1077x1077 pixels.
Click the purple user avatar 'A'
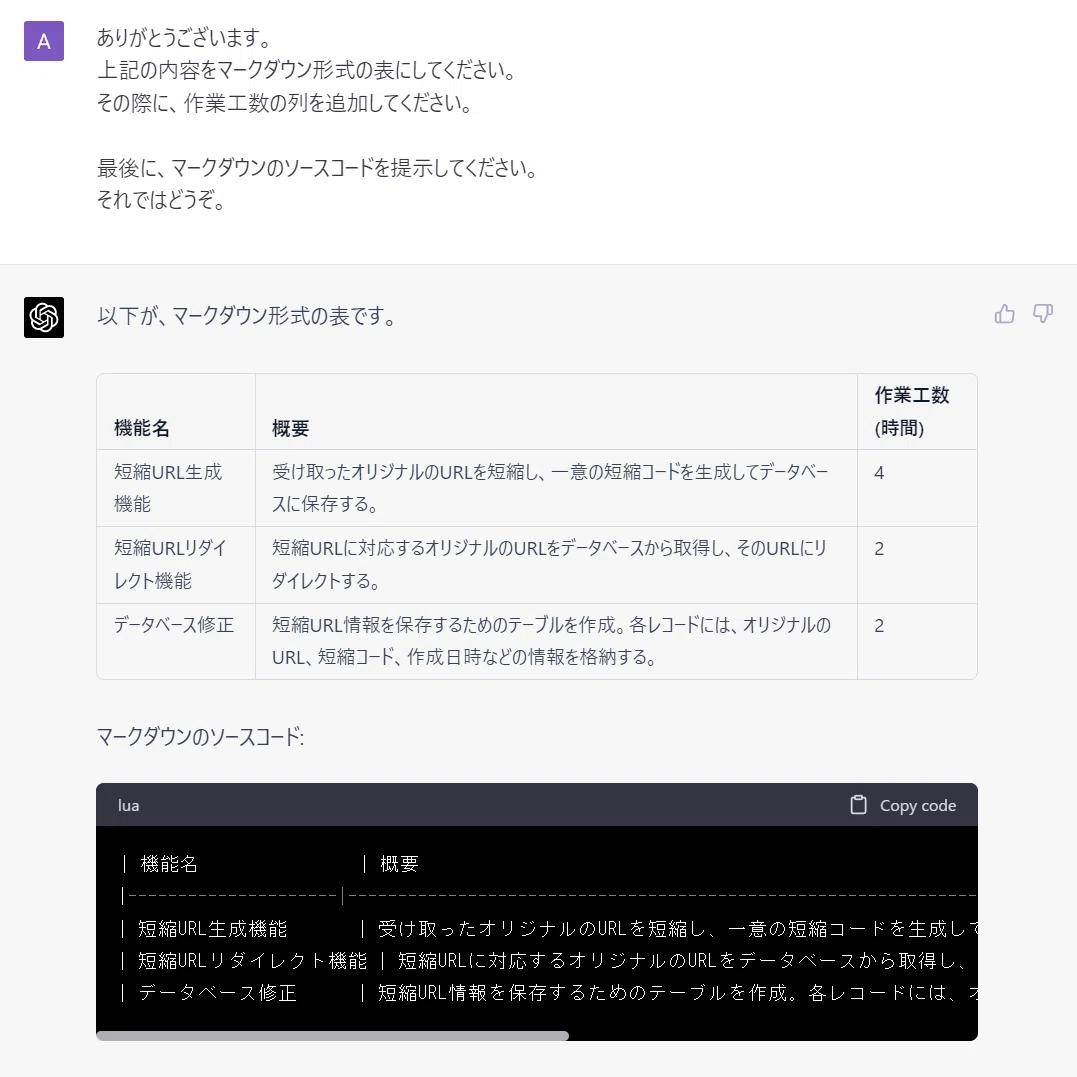(44, 41)
